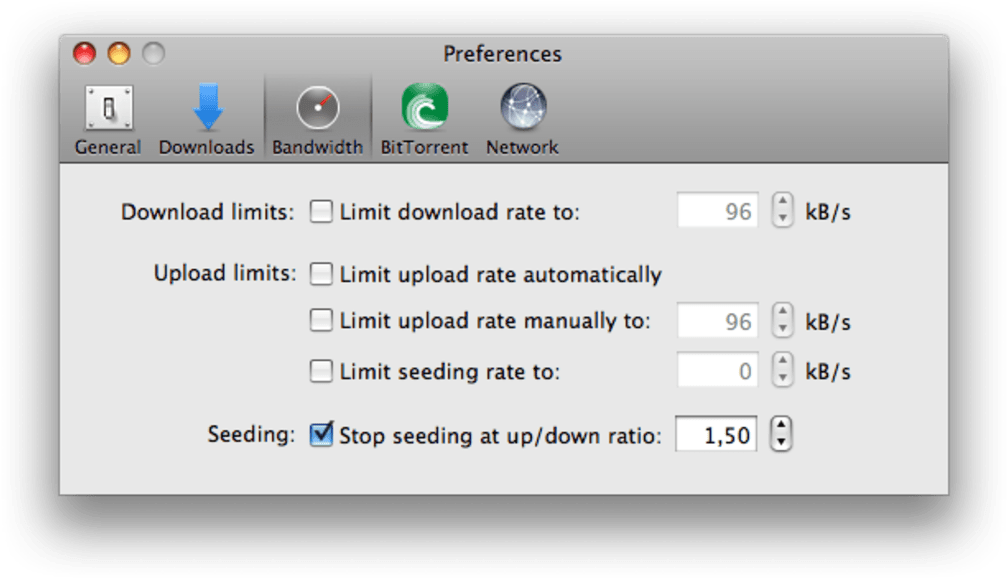Click the seeding rate field showing 0
The image size is (1007, 578).
pos(718,370)
